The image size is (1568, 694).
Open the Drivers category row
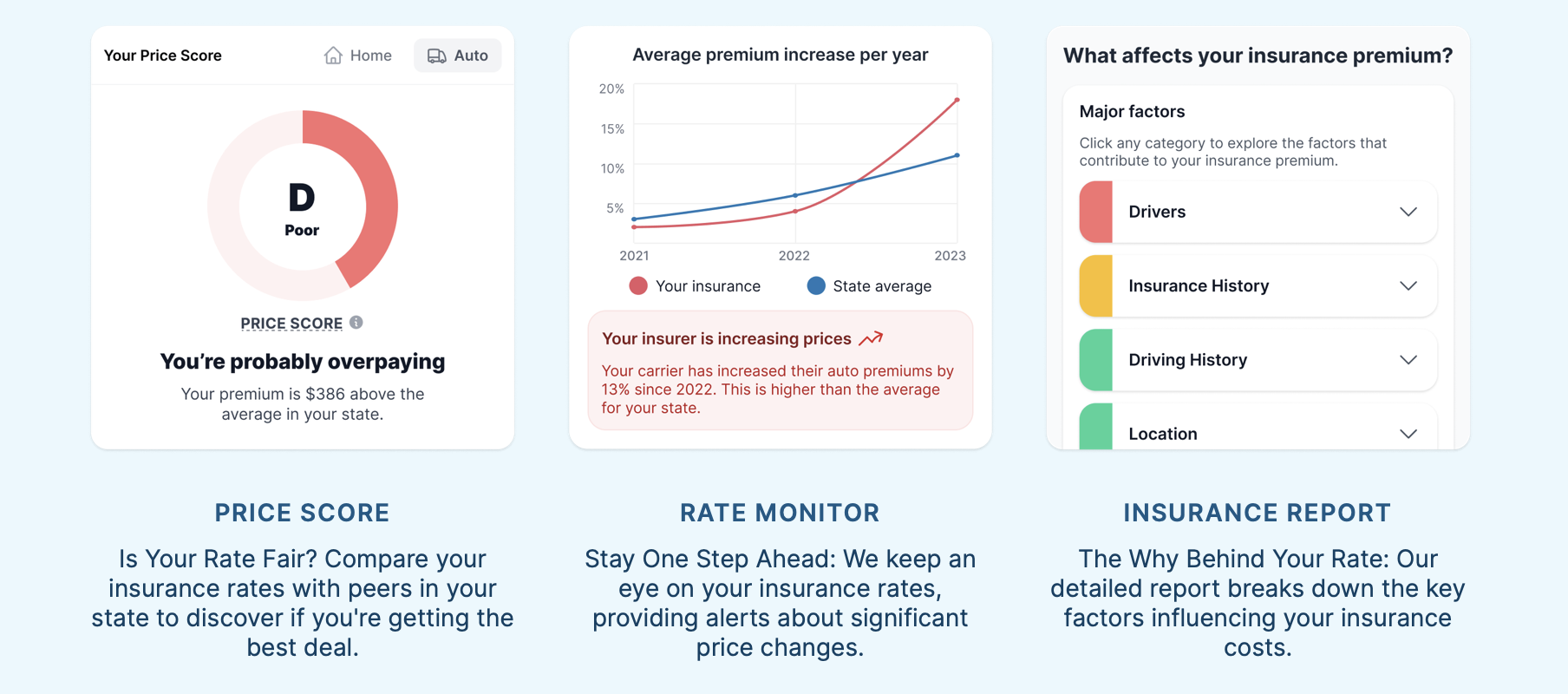[1258, 212]
